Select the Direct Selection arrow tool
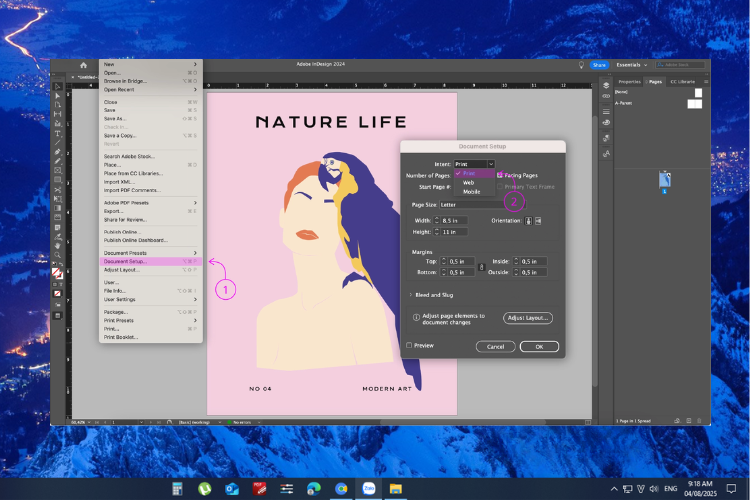 click(57, 96)
